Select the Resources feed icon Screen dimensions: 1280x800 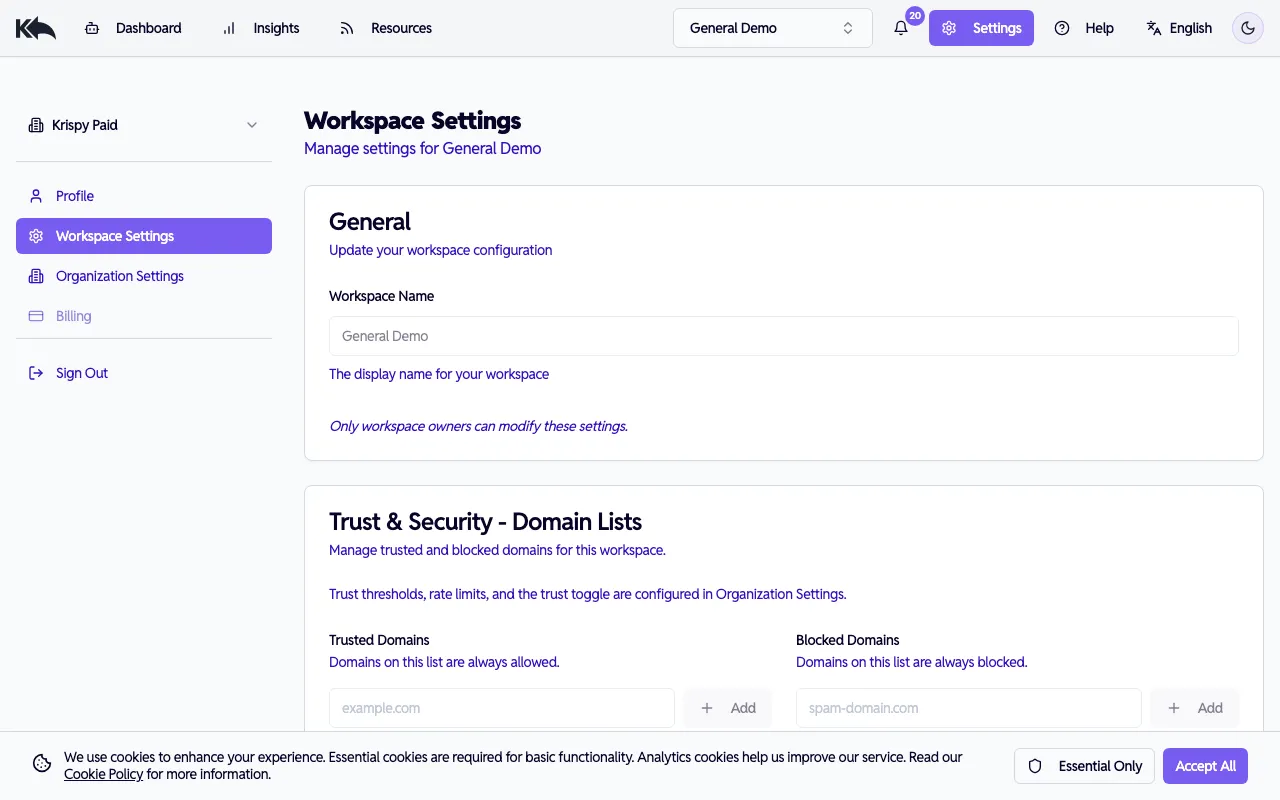346,28
